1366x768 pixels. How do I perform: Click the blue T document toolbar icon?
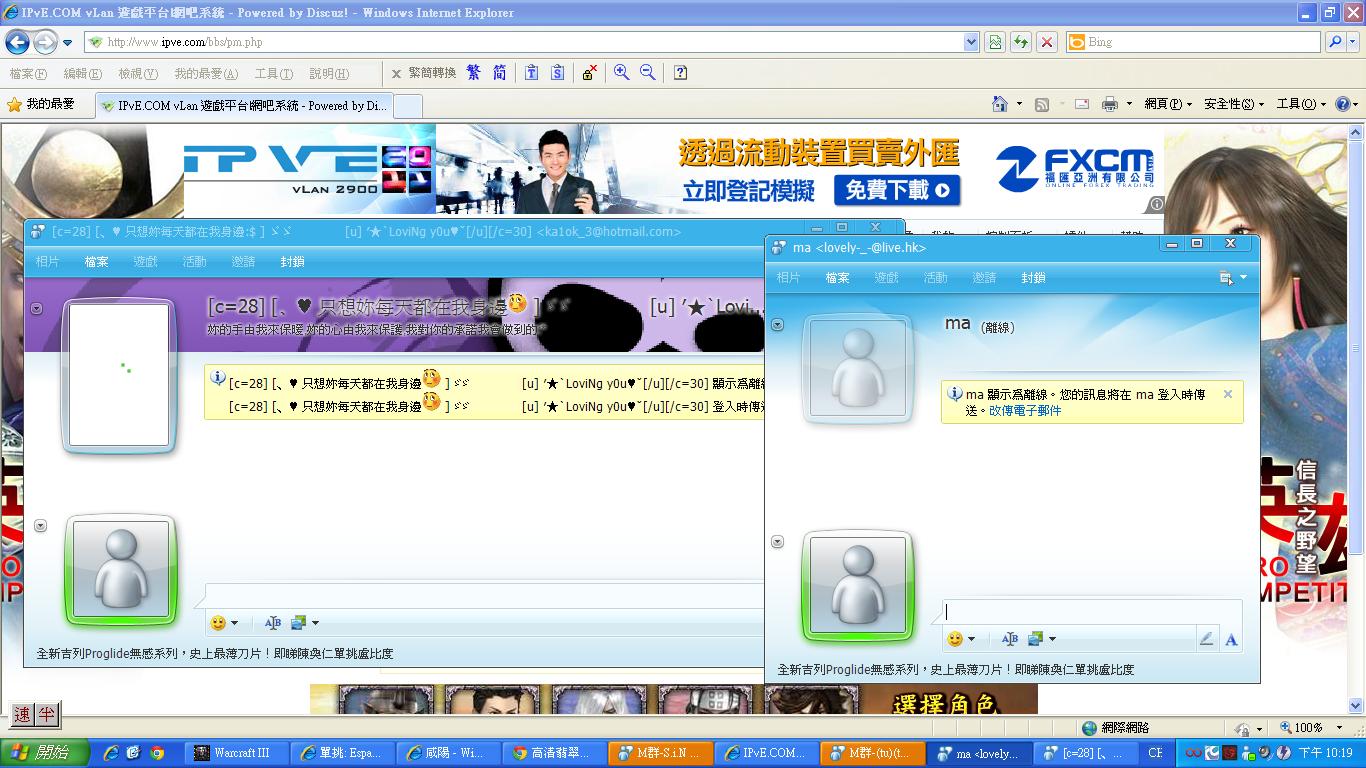(532, 73)
